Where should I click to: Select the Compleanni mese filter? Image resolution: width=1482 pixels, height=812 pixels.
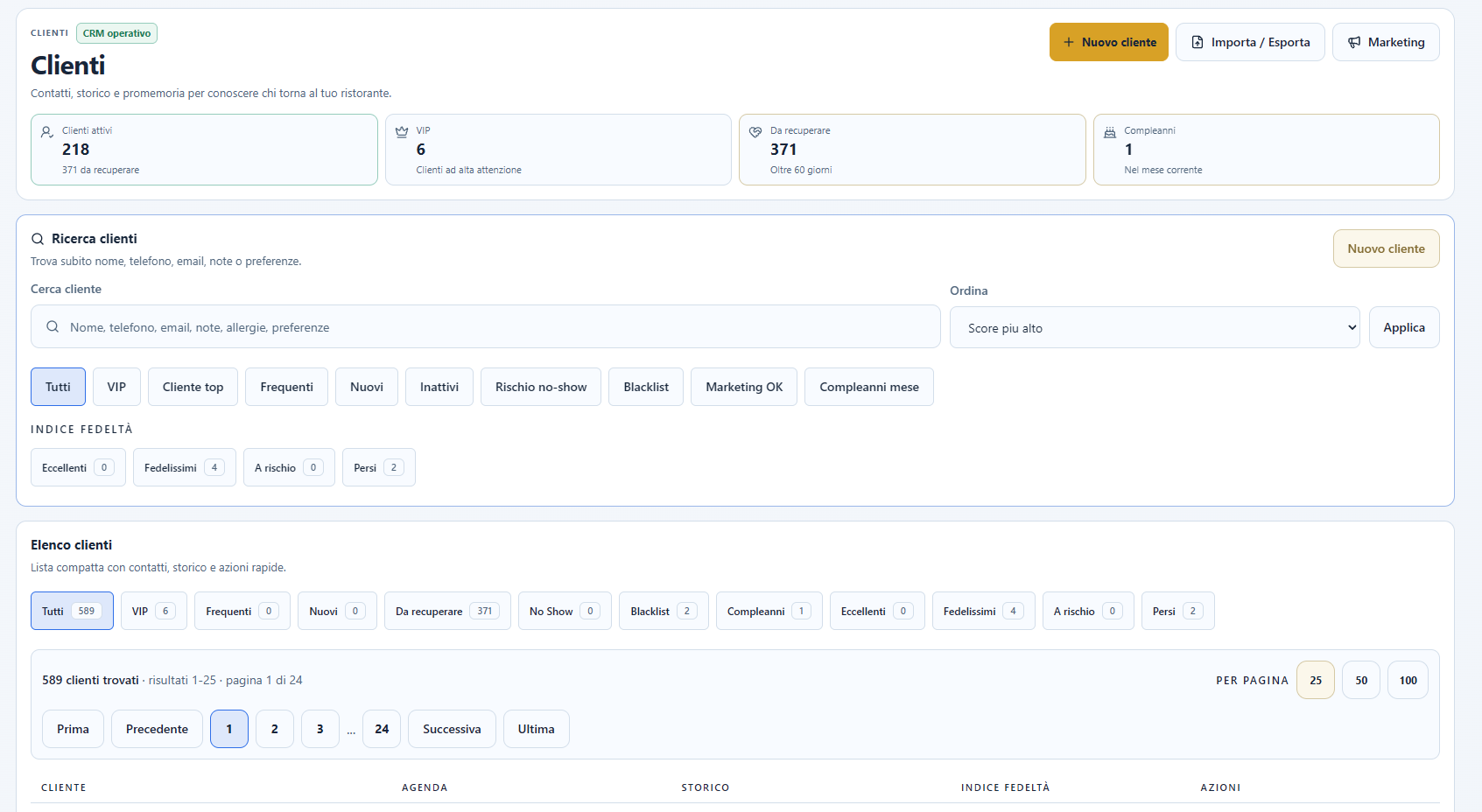click(869, 387)
